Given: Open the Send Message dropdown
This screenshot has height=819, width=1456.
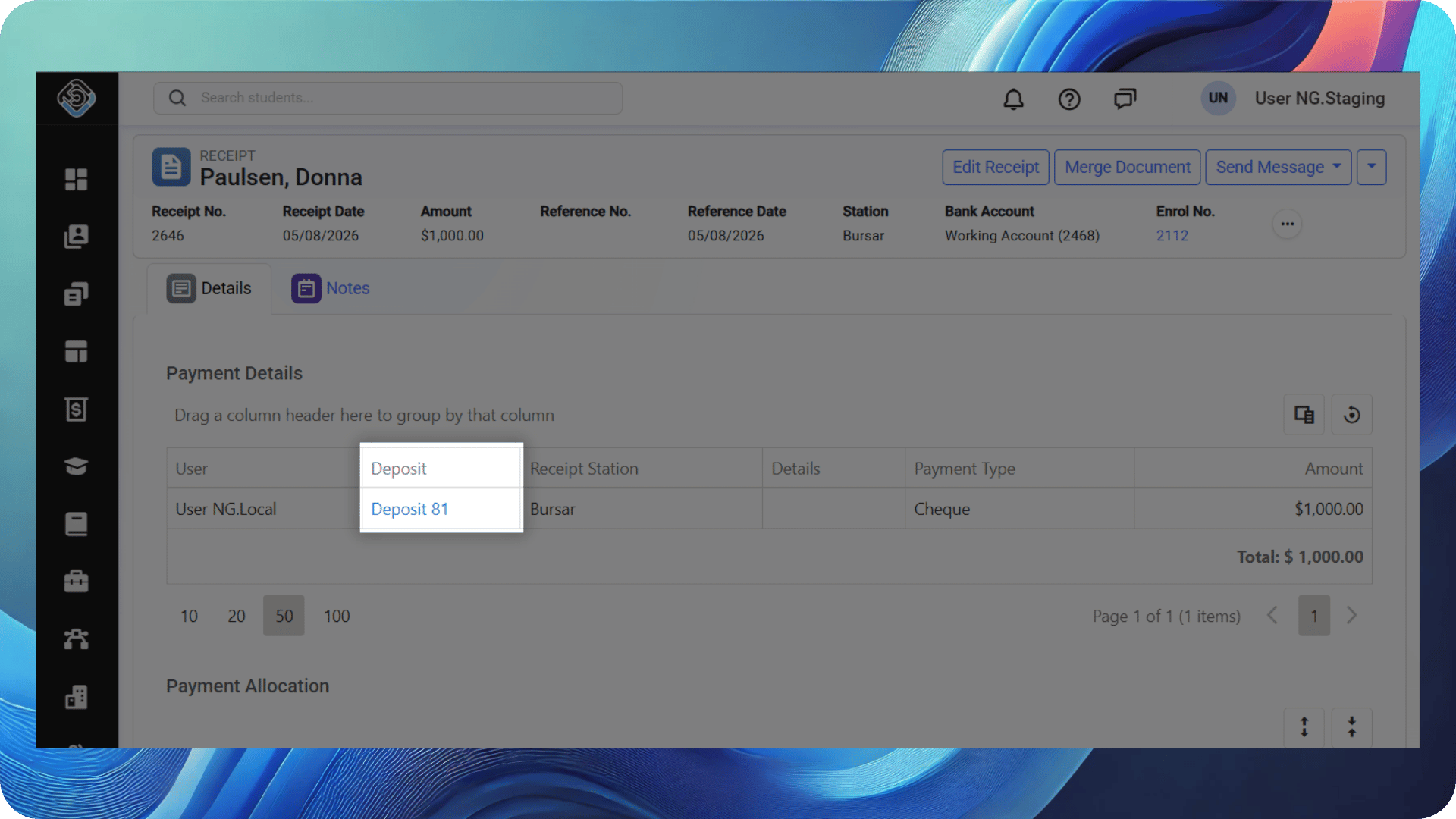Looking at the screenshot, I should [x=1279, y=167].
